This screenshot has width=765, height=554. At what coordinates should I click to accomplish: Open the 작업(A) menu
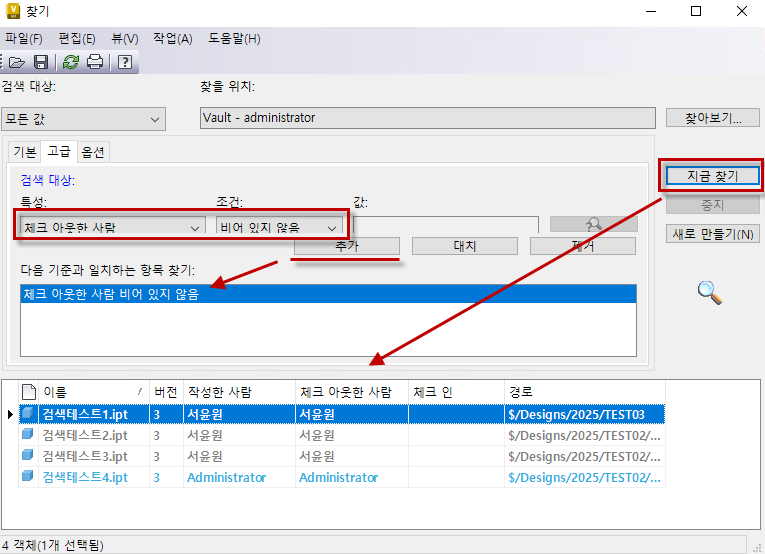click(172, 39)
